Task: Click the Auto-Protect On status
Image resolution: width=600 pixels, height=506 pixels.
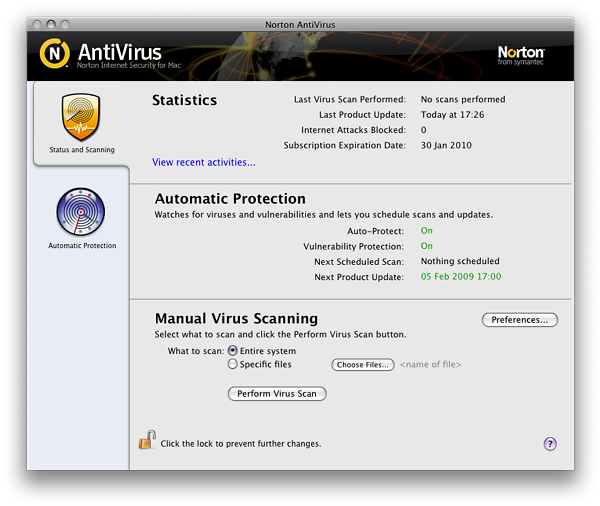Action: point(427,231)
